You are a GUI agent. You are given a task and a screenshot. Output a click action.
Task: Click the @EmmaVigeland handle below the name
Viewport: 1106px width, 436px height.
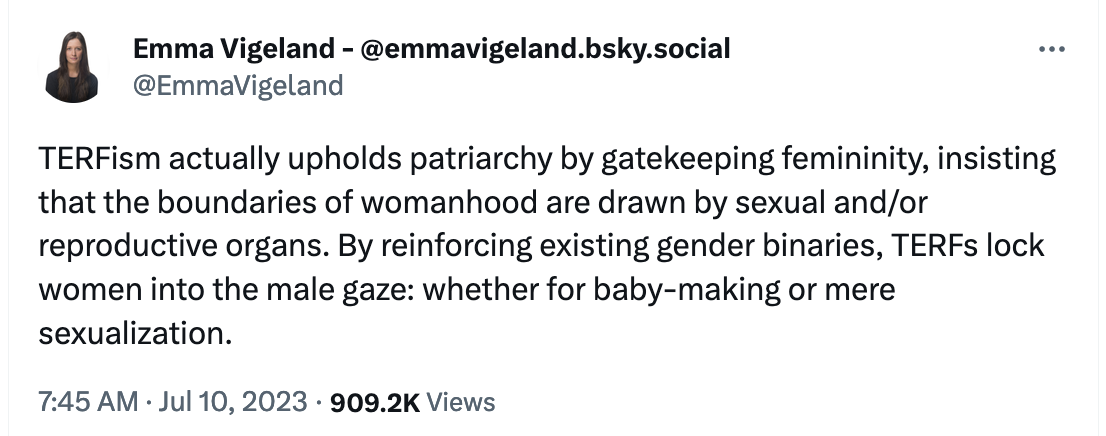click(238, 85)
